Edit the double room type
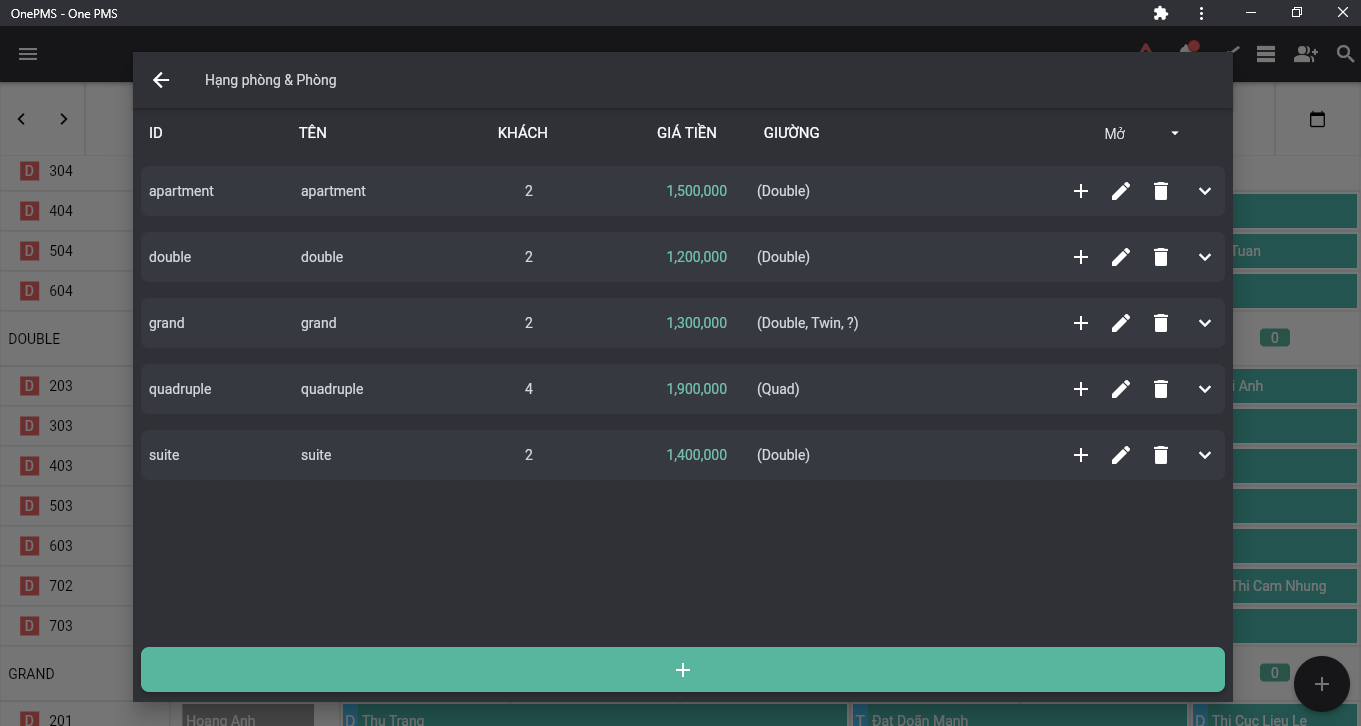 (x=1121, y=257)
